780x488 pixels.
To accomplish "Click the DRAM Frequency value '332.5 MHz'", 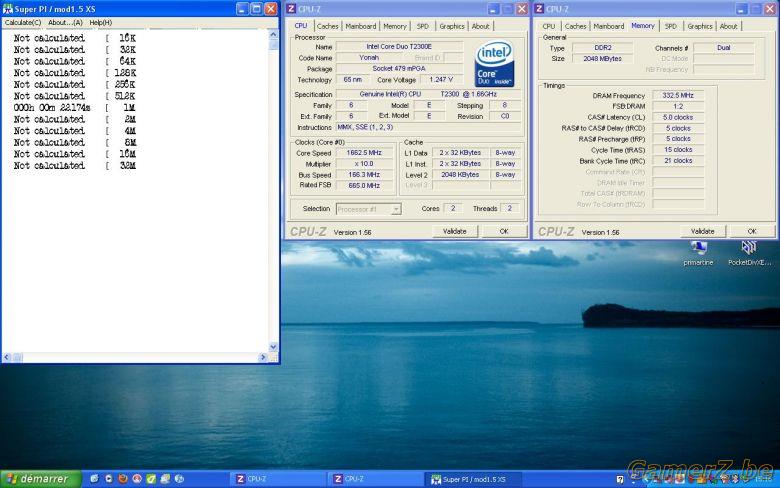I will point(678,96).
